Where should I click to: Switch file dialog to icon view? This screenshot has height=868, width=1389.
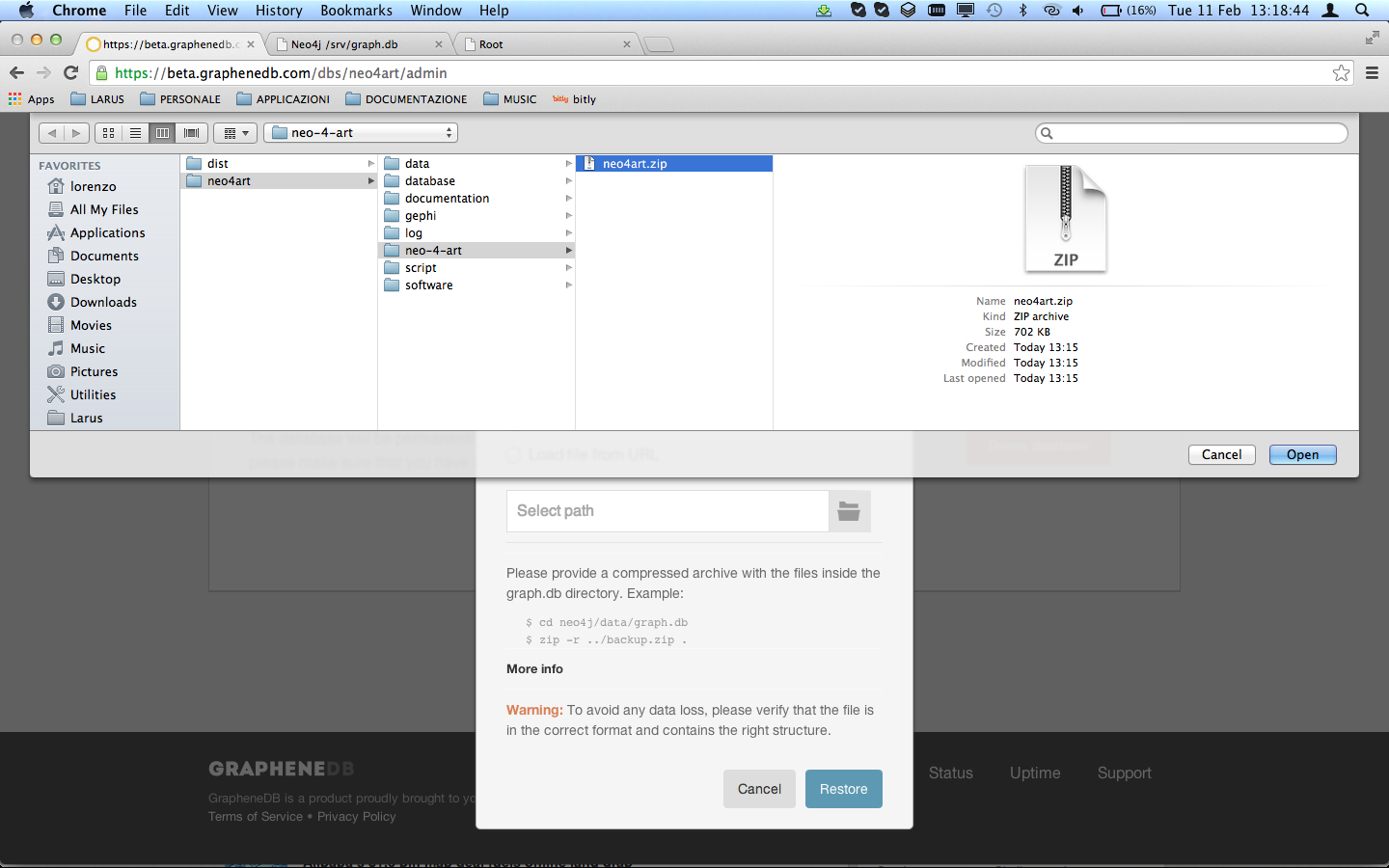[109, 133]
